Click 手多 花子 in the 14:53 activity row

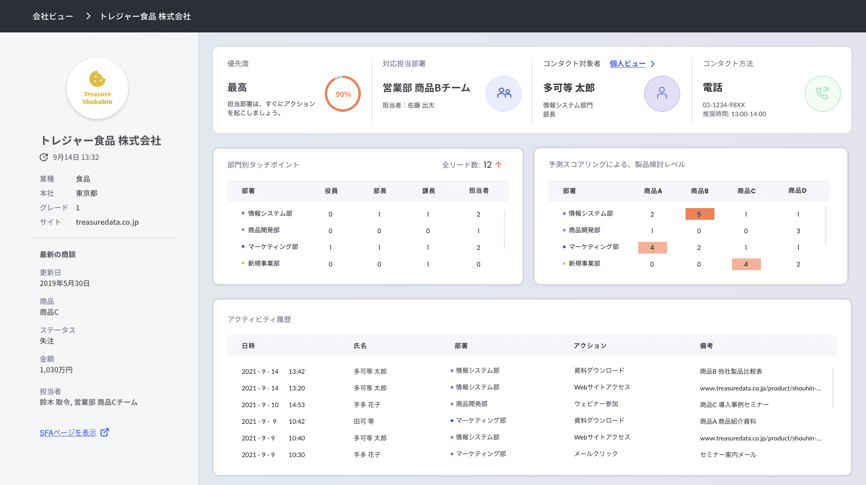[x=367, y=404]
